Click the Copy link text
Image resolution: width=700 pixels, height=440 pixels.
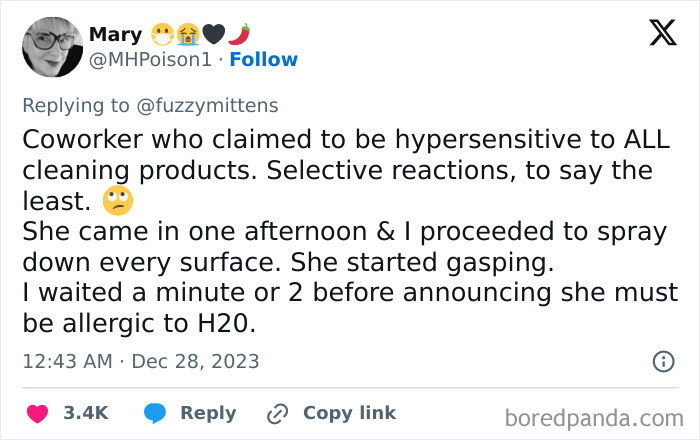click(349, 413)
